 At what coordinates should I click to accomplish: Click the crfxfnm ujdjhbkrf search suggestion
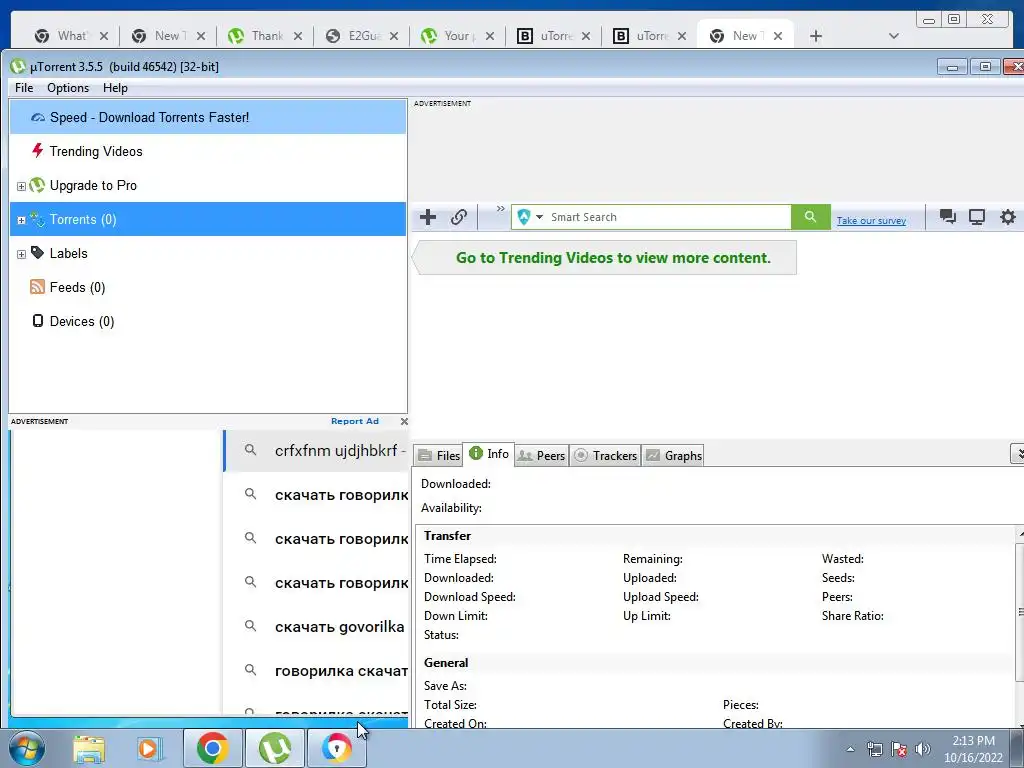316,451
